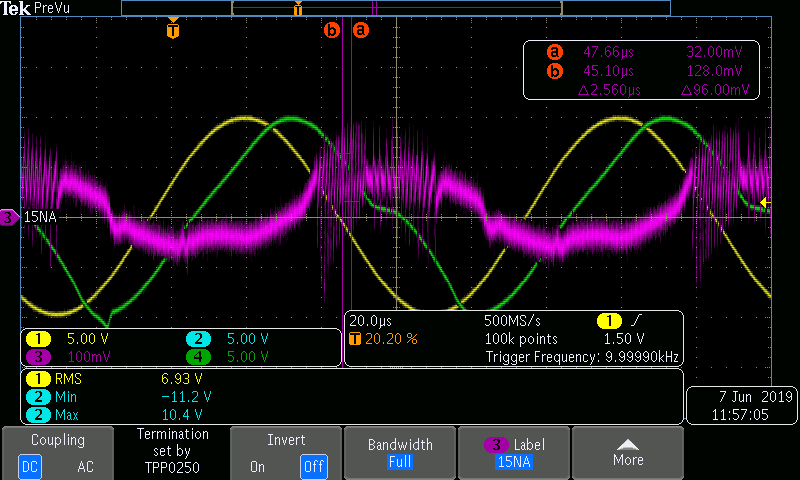Image resolution: width=800 pixels, height=480 pixels.
Task: Open Termination set by TPP0250 menu
Action: click(x=172, y=451)
